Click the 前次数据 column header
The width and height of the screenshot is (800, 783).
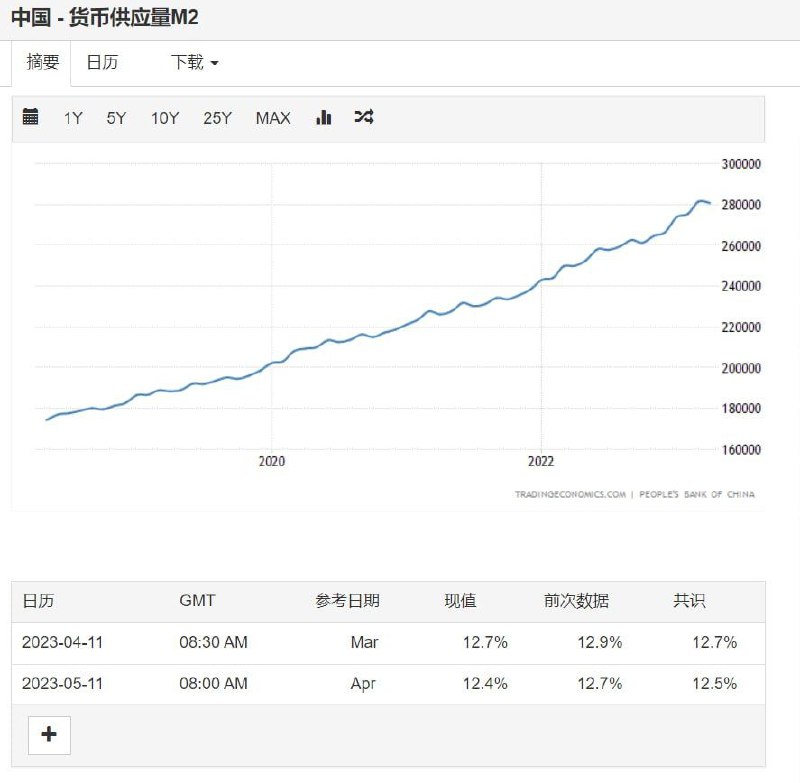[576, 601]
